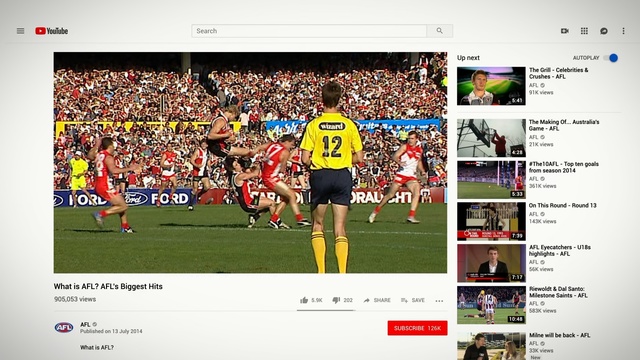Open Riewoldt & Dal Santo thumbnail
640x360 pixels.
tap(491, 305)
